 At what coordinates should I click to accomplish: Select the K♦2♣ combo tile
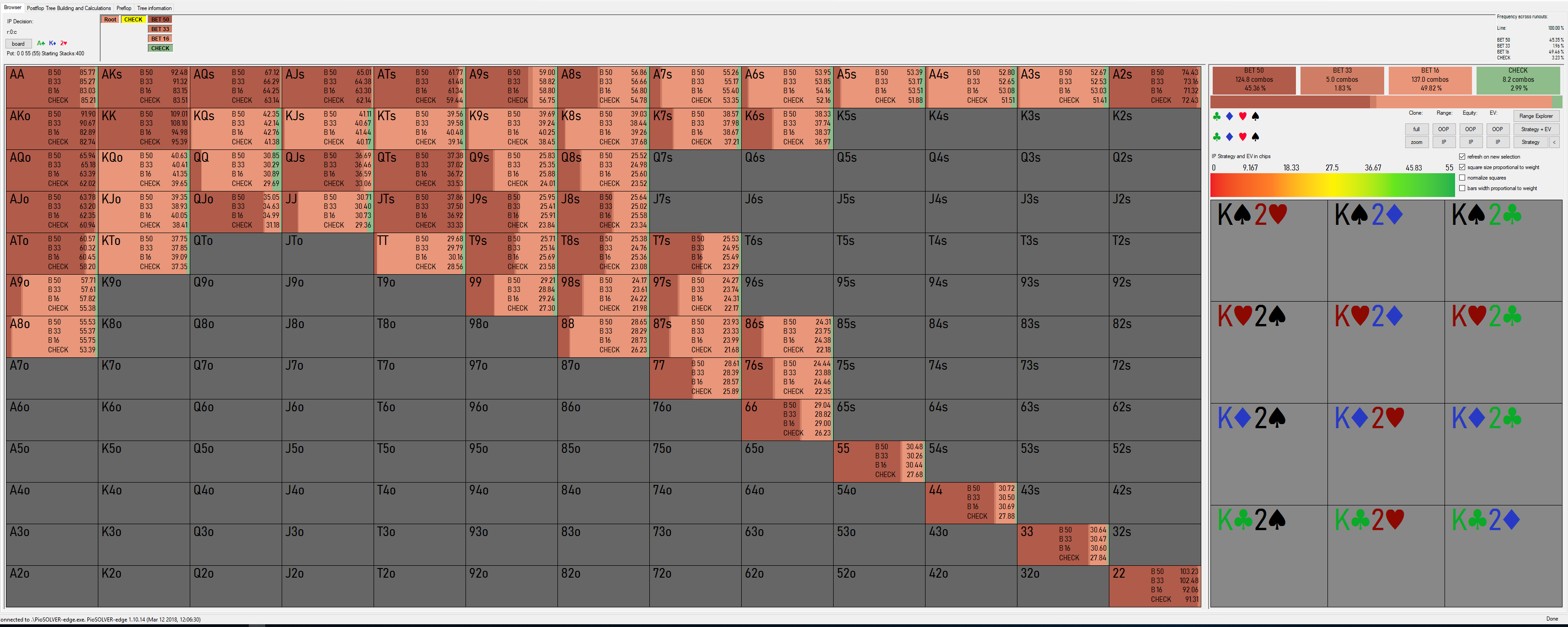1503,453
